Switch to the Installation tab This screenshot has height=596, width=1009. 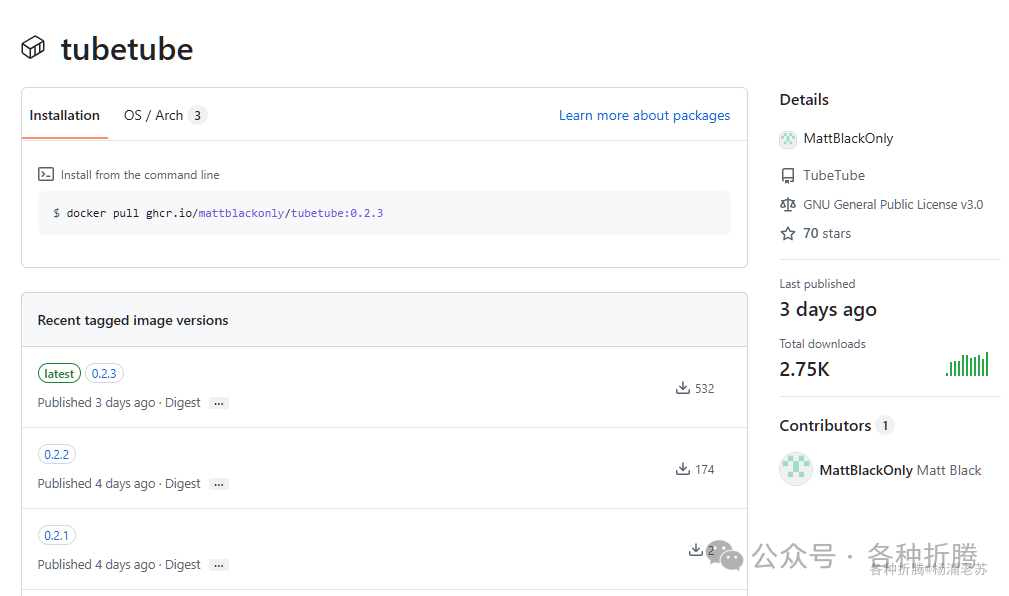[64, 115]
